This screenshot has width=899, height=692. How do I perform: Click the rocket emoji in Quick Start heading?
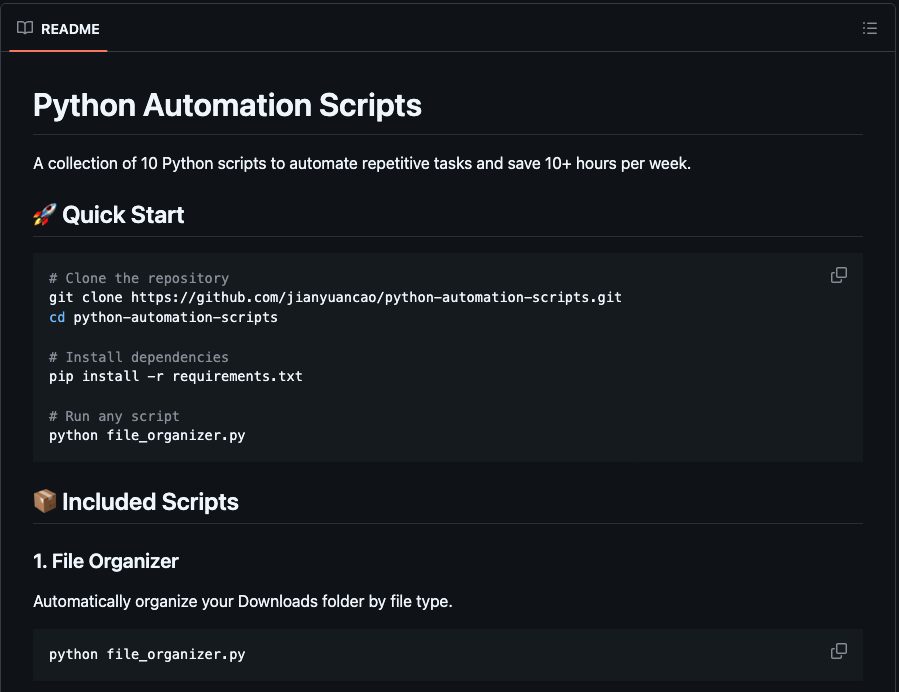click(x=44, y=214)
